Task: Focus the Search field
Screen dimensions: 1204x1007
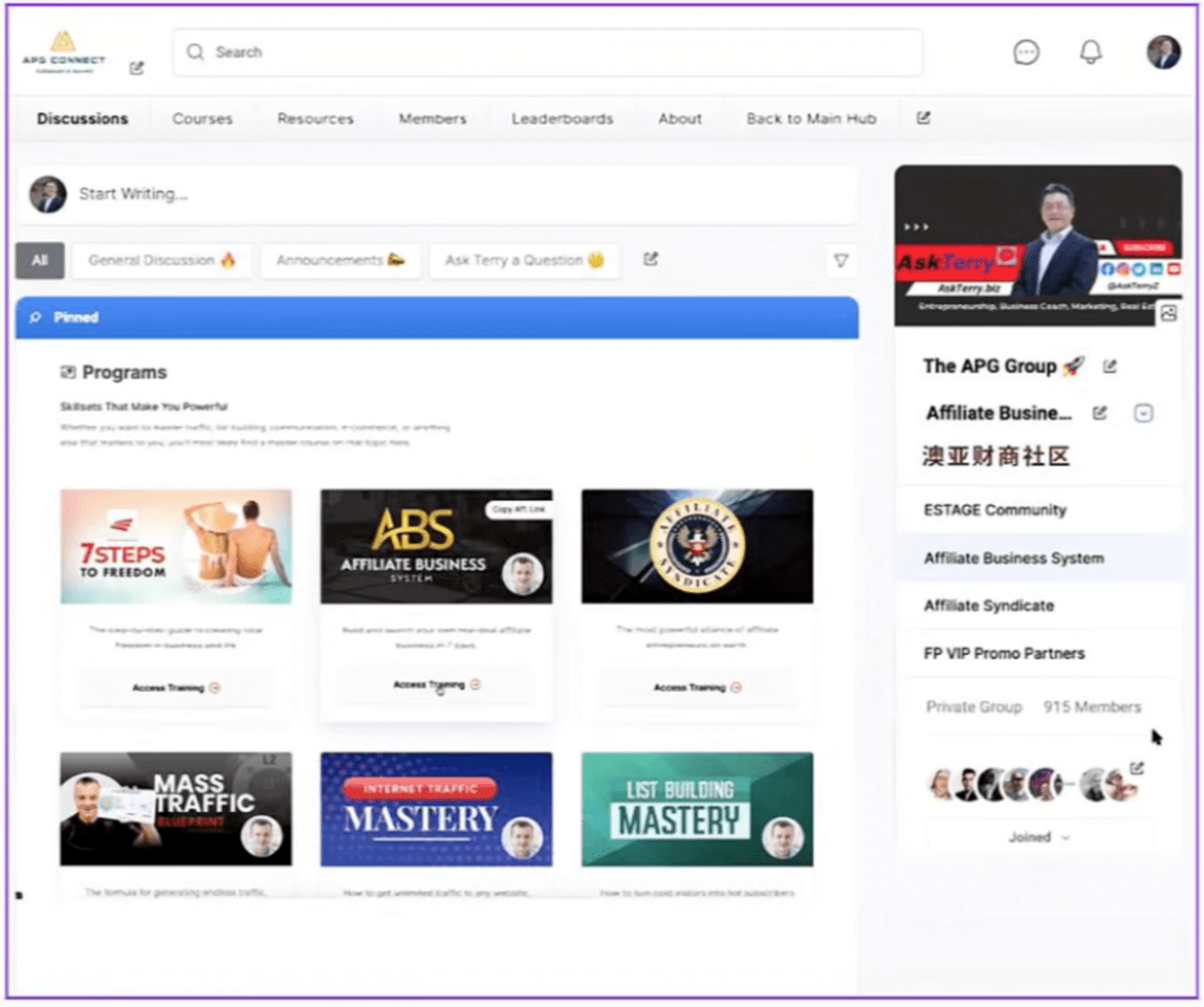Action: (548, 53)
